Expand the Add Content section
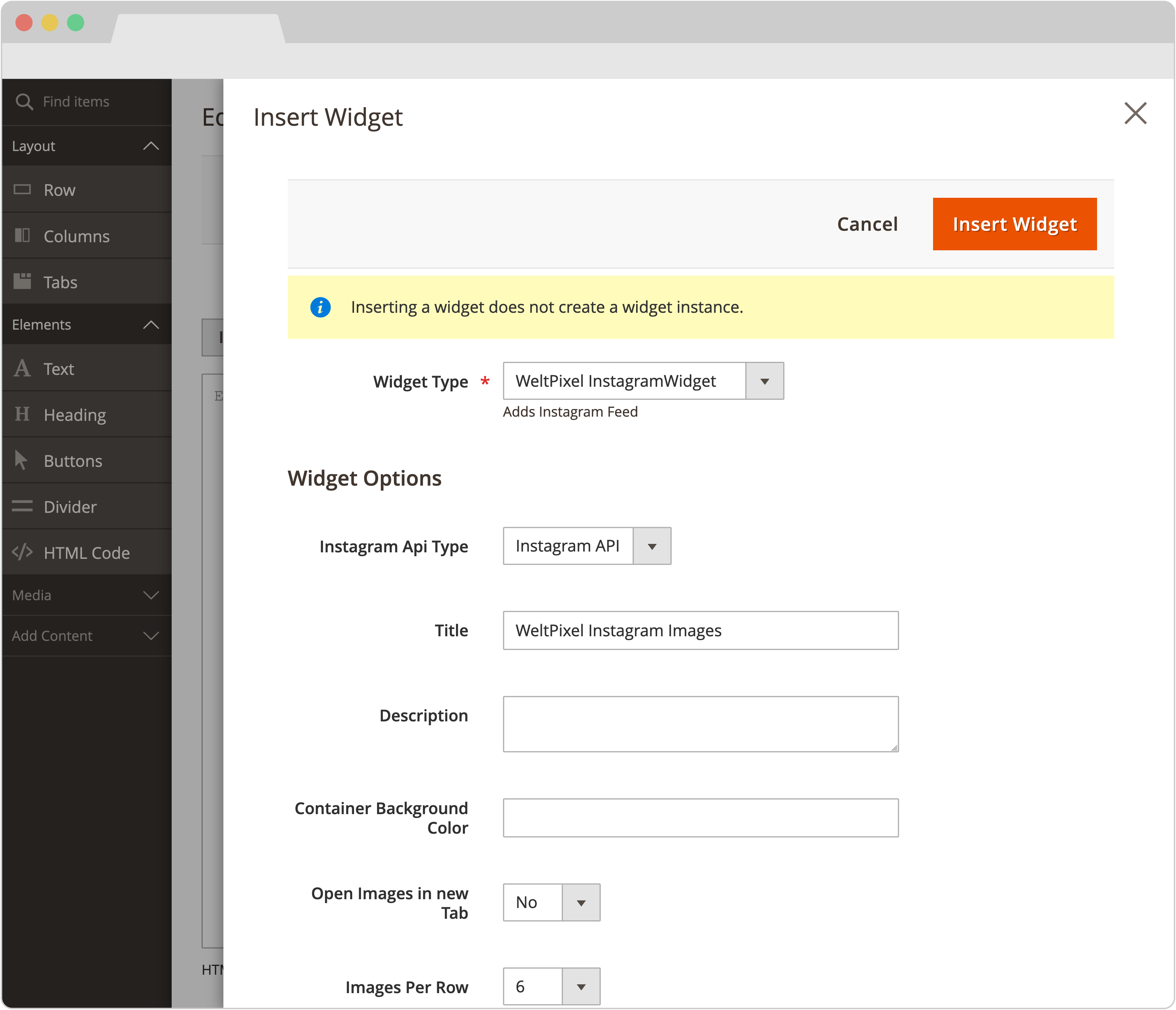 [x=151, y=636]
